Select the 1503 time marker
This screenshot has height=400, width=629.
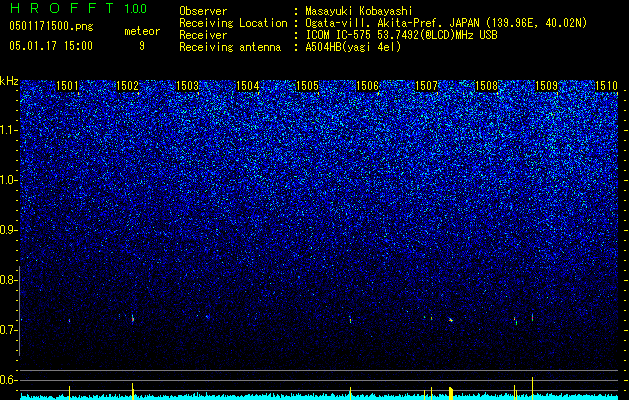(187, 86)
